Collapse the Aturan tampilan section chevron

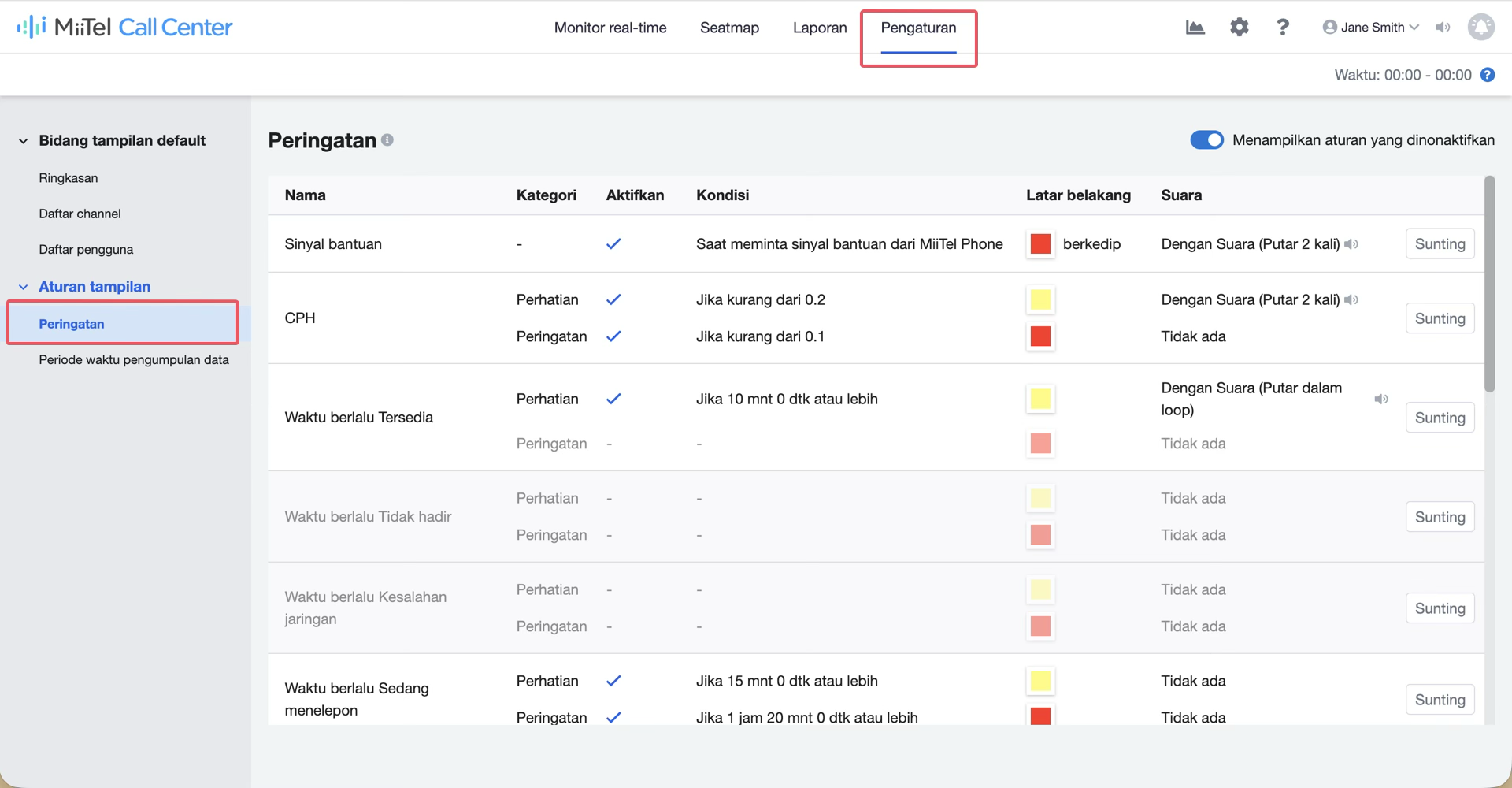coord(24,287)
